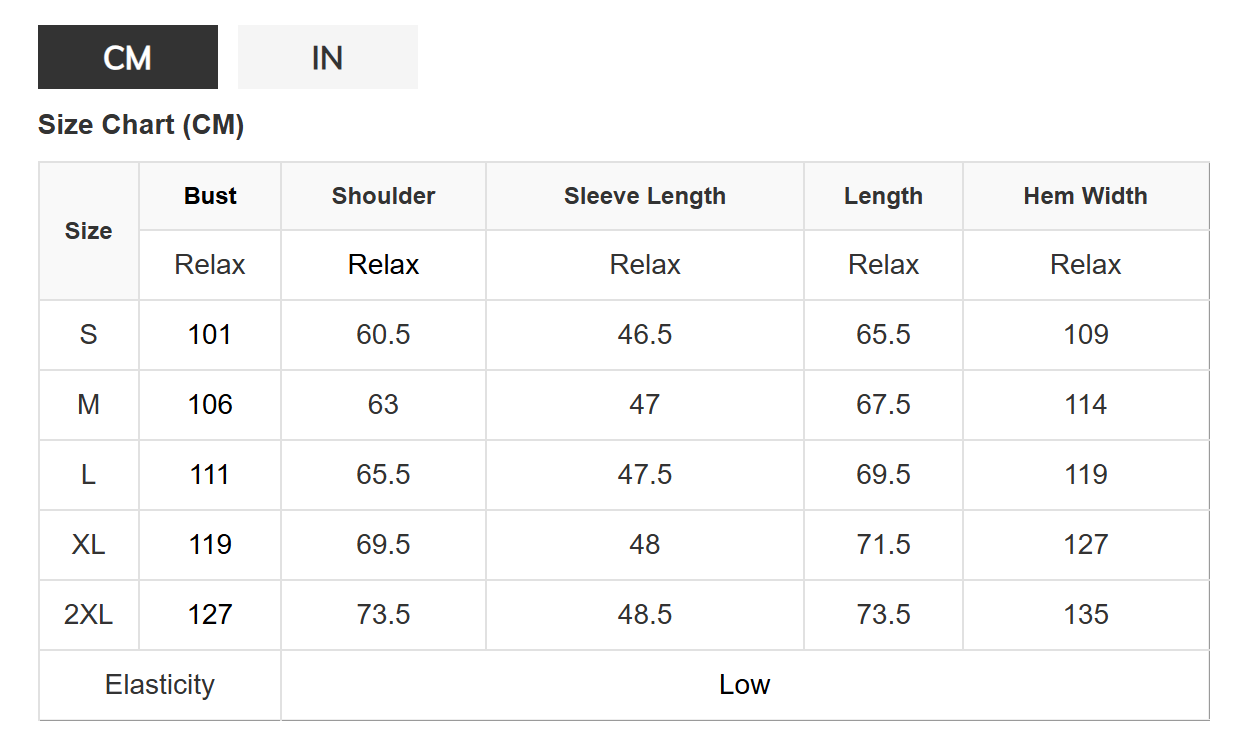
Task: Click the Hem Width column header
Action: click(1086, 196)
